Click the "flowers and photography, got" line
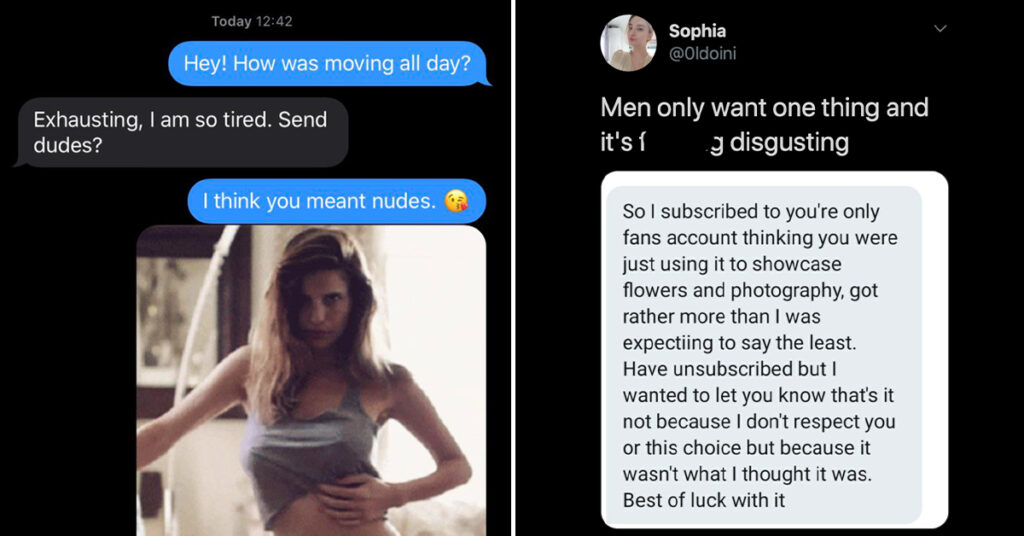The width and height of the screenshot is (1024, 536). [x=750, y=290]
